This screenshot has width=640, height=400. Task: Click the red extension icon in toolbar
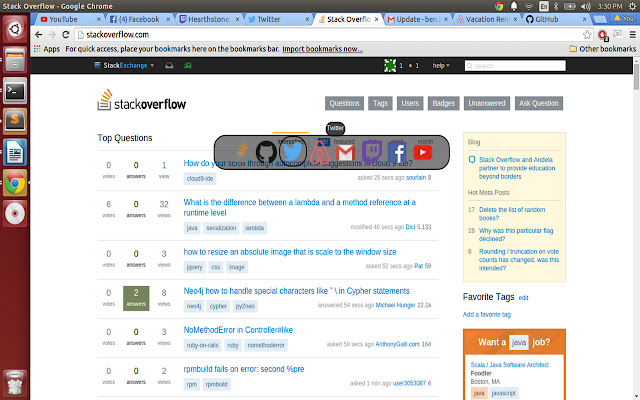(603, 35)
